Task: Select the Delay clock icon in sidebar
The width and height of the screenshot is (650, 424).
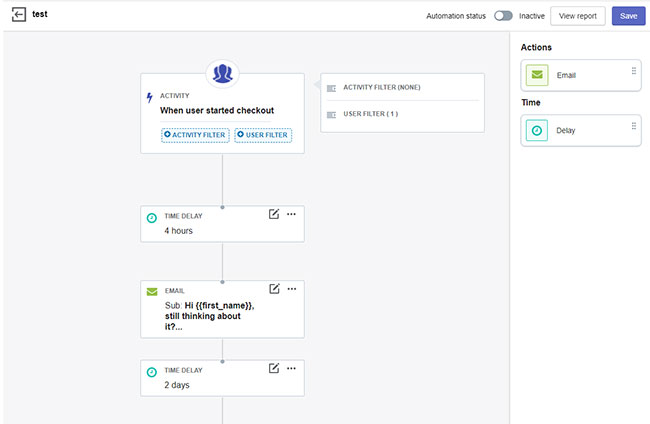Action: pos(537,130)
